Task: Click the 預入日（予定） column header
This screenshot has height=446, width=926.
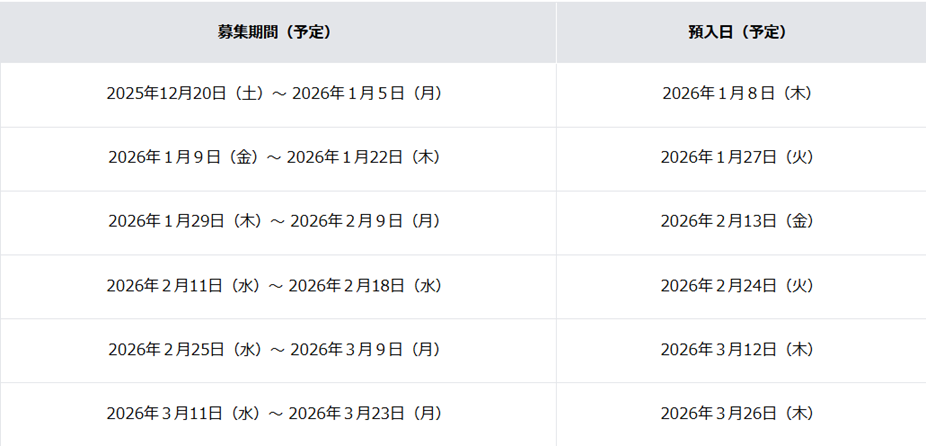Action: click(x=737, y=32)
